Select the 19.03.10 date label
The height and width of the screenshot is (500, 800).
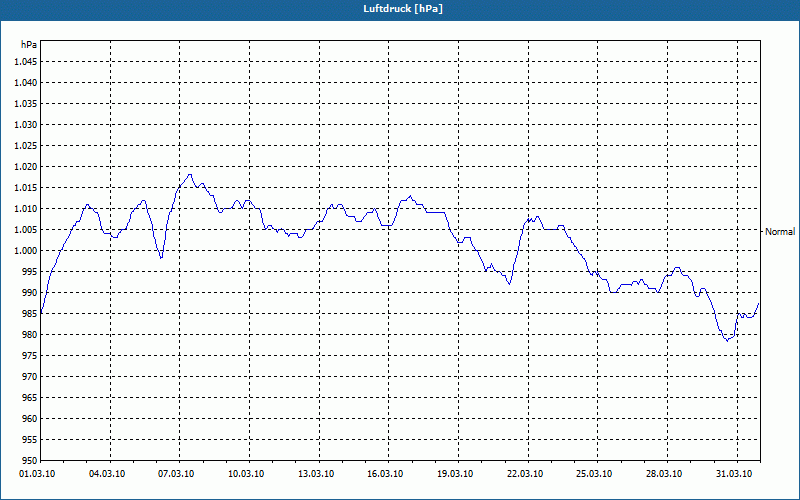[455, 474]
